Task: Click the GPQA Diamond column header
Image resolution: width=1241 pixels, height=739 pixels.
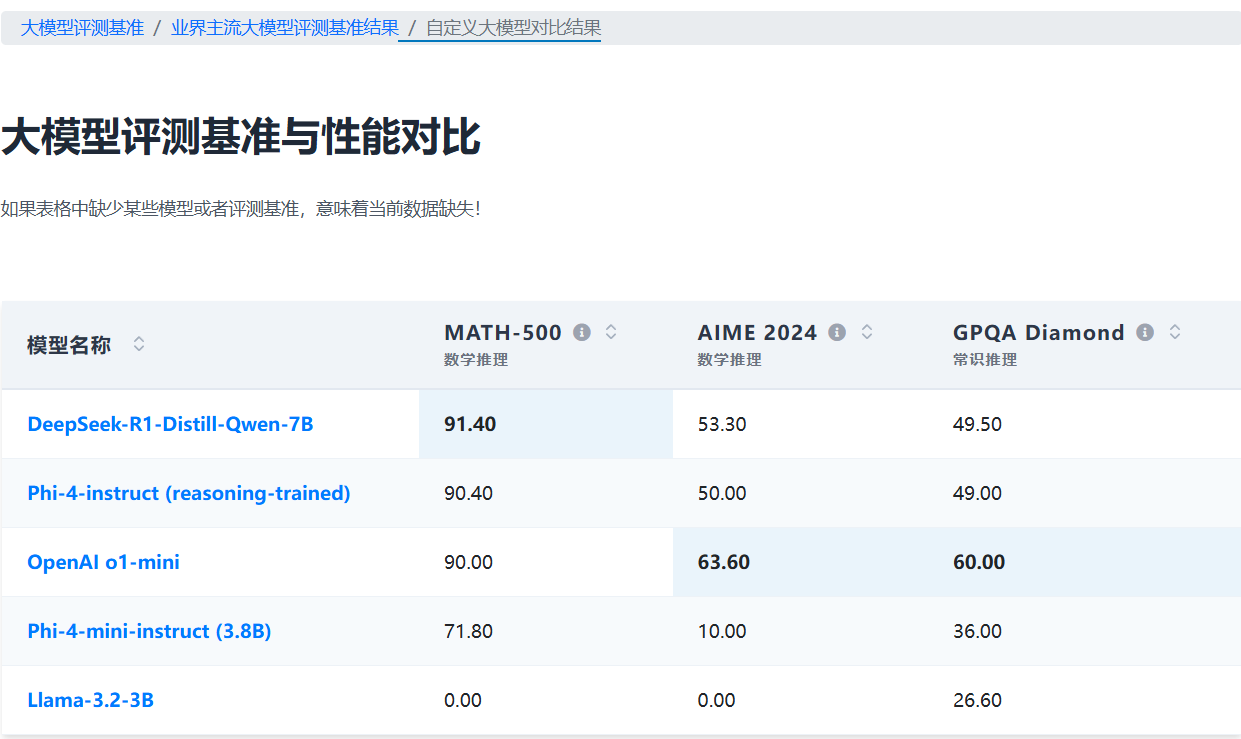Action: pos(1084,345)
